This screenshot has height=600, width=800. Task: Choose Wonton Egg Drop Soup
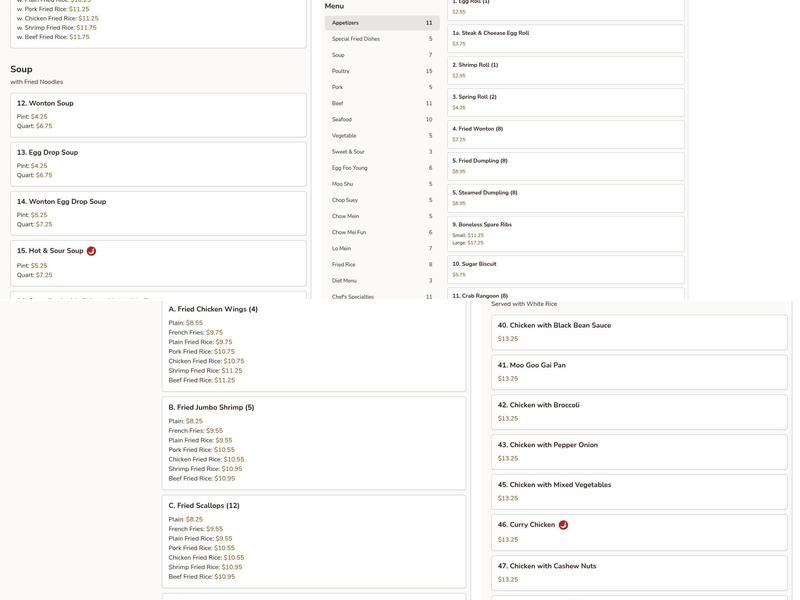(158, 212)
